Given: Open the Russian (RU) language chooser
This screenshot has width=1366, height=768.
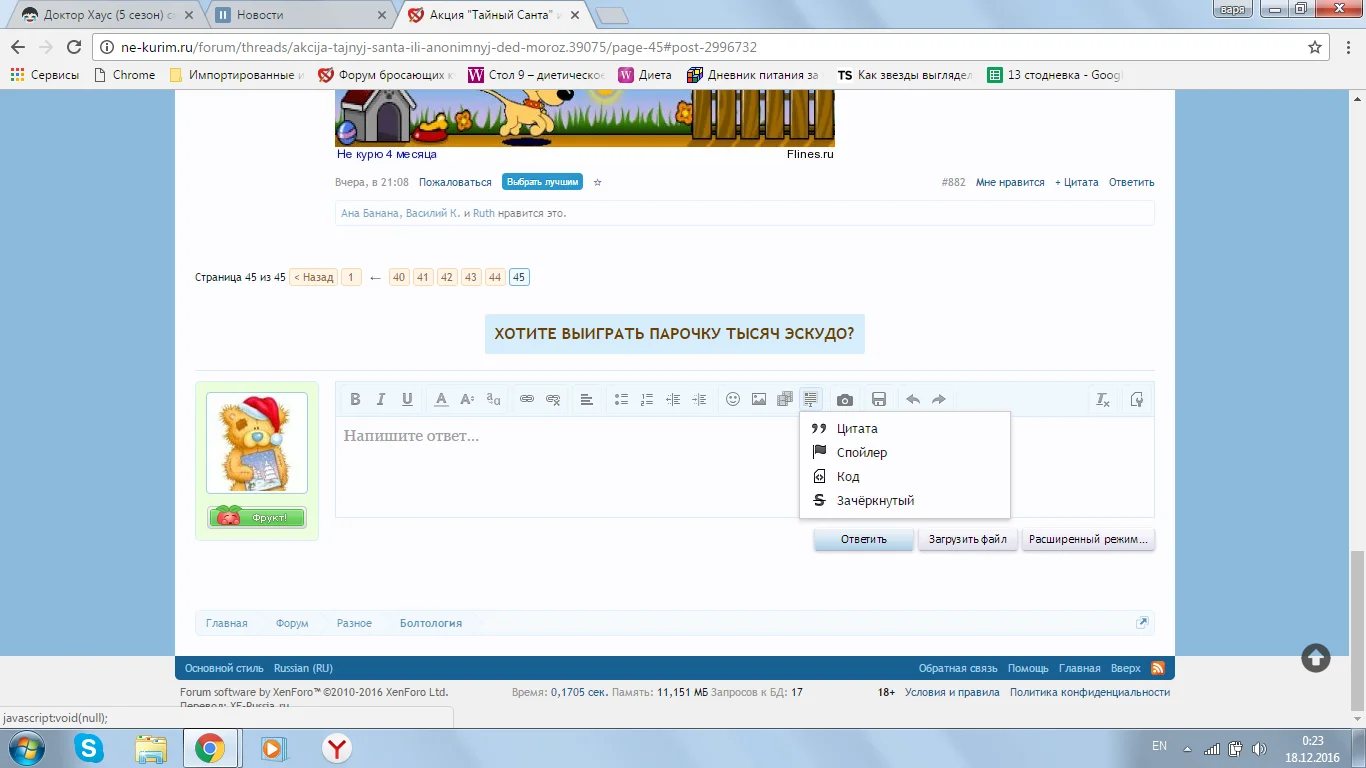Looking at the screenshot, I should 303,668.
